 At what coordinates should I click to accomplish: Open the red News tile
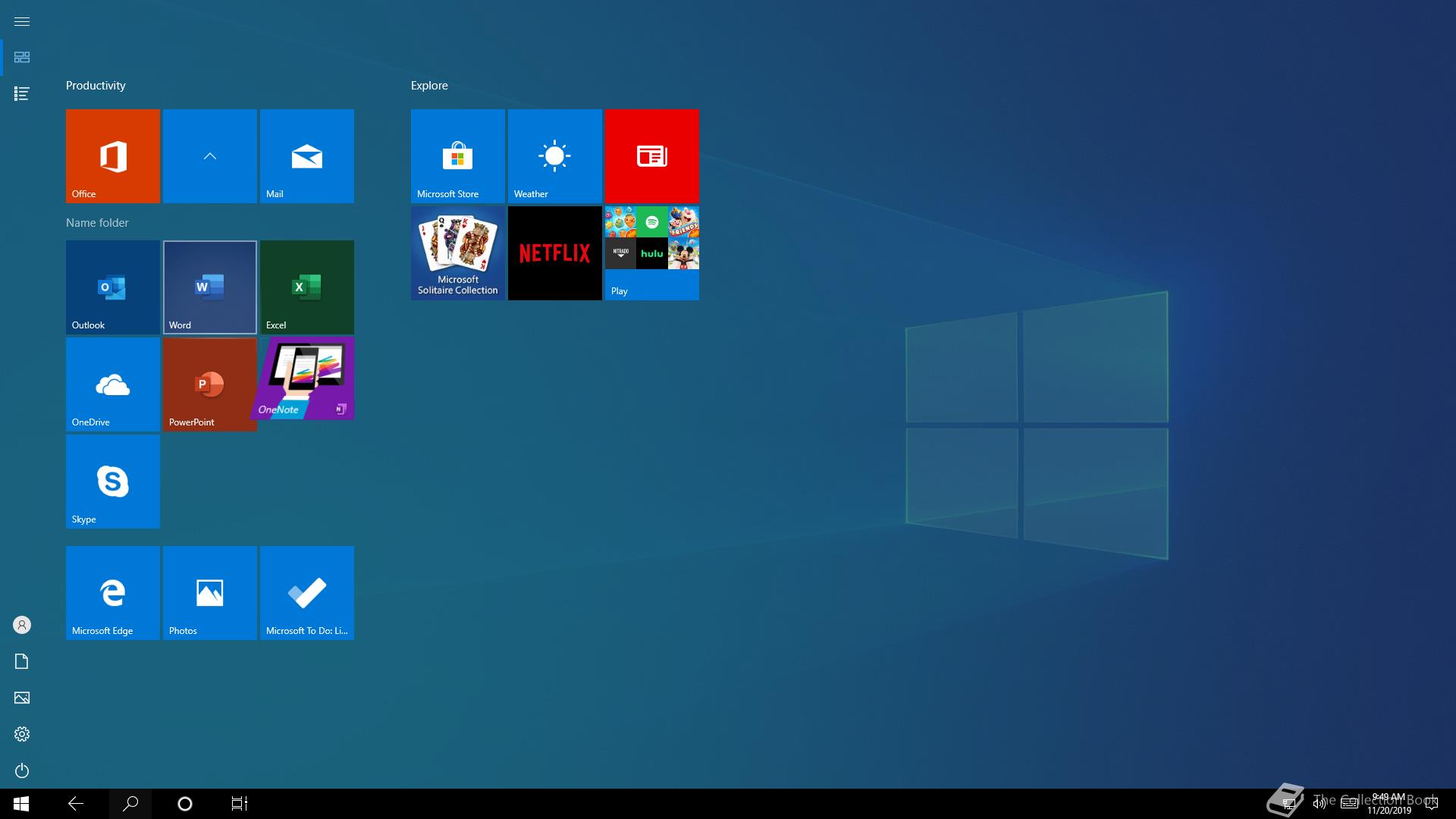[652, 156]
